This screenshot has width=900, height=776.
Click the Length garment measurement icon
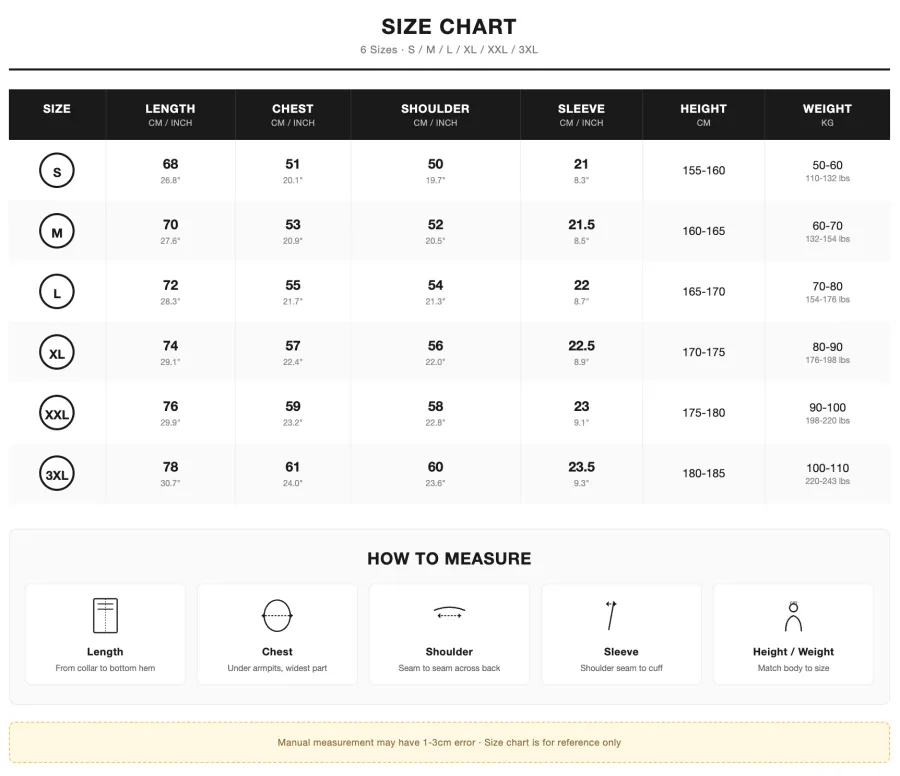pyautogui.click(x=105, y=615)
